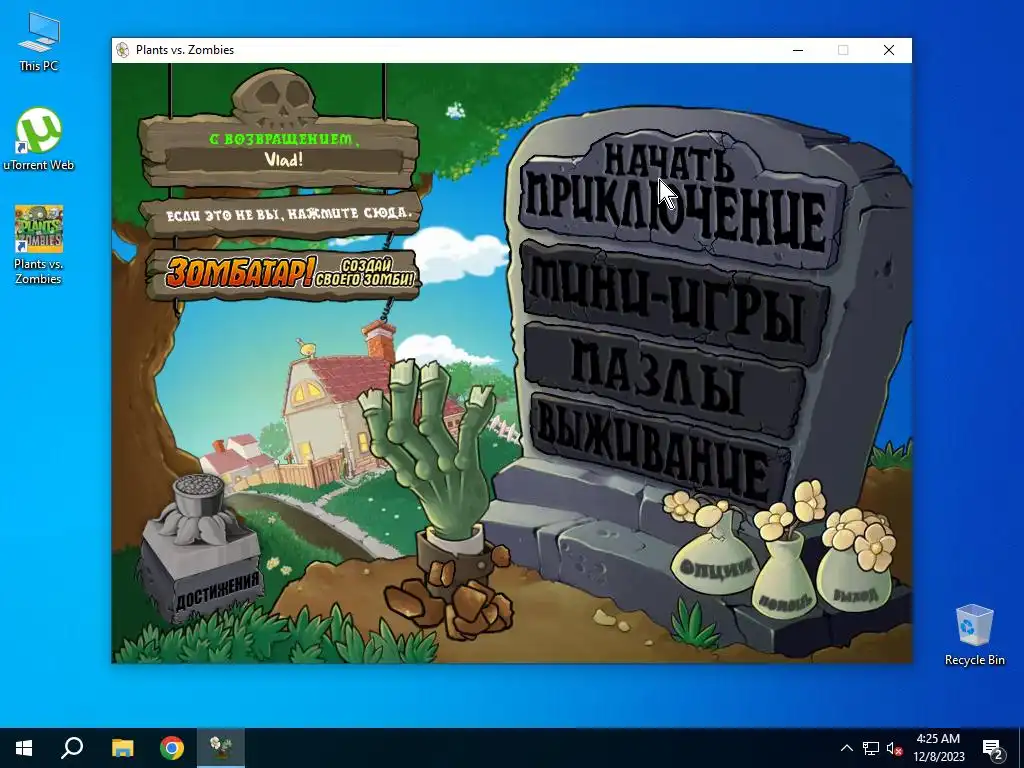Viewport: 1024px width, 768px height.
Task: Minimize the Plants vs. Zombies window
Action: point(798,50)
